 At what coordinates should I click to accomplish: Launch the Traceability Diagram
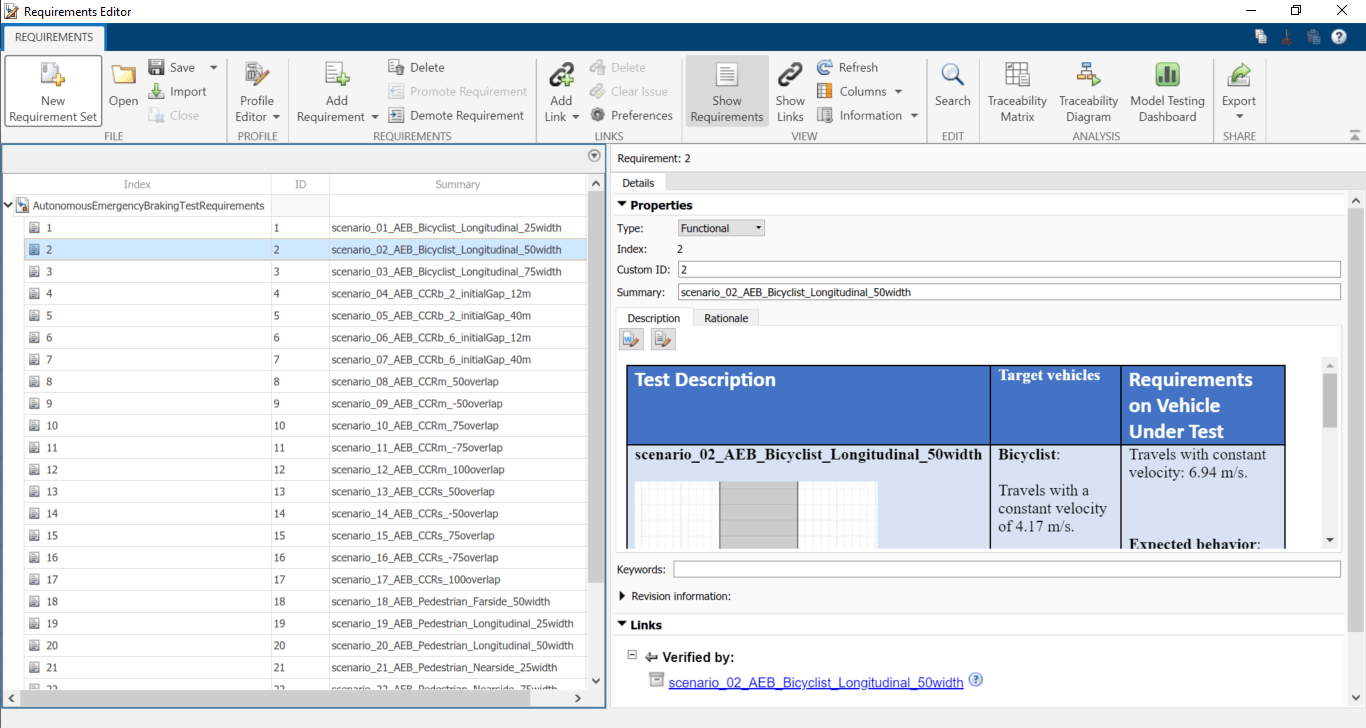pos(1088,91)
